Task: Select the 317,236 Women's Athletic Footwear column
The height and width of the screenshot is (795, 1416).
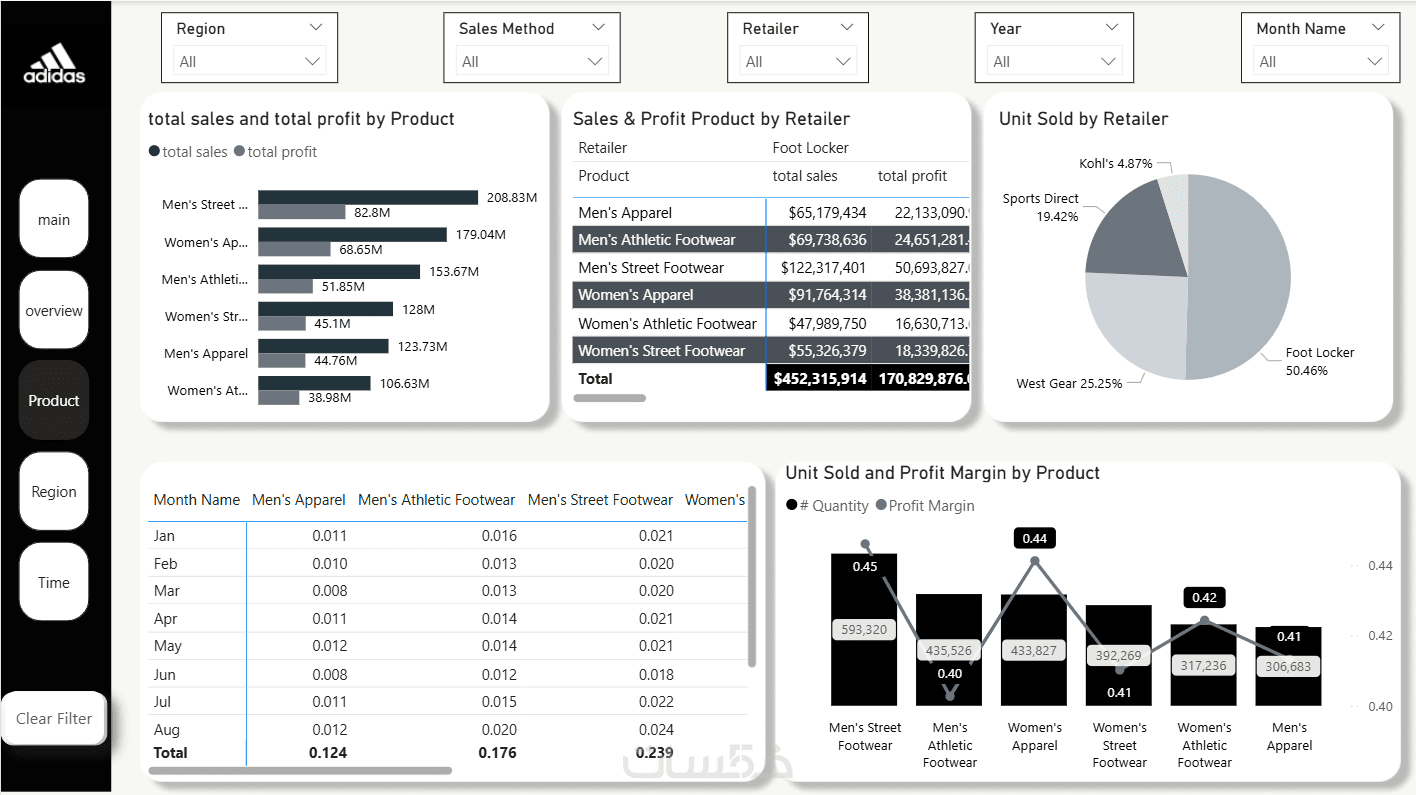Action: click(x=1204, y=665)
